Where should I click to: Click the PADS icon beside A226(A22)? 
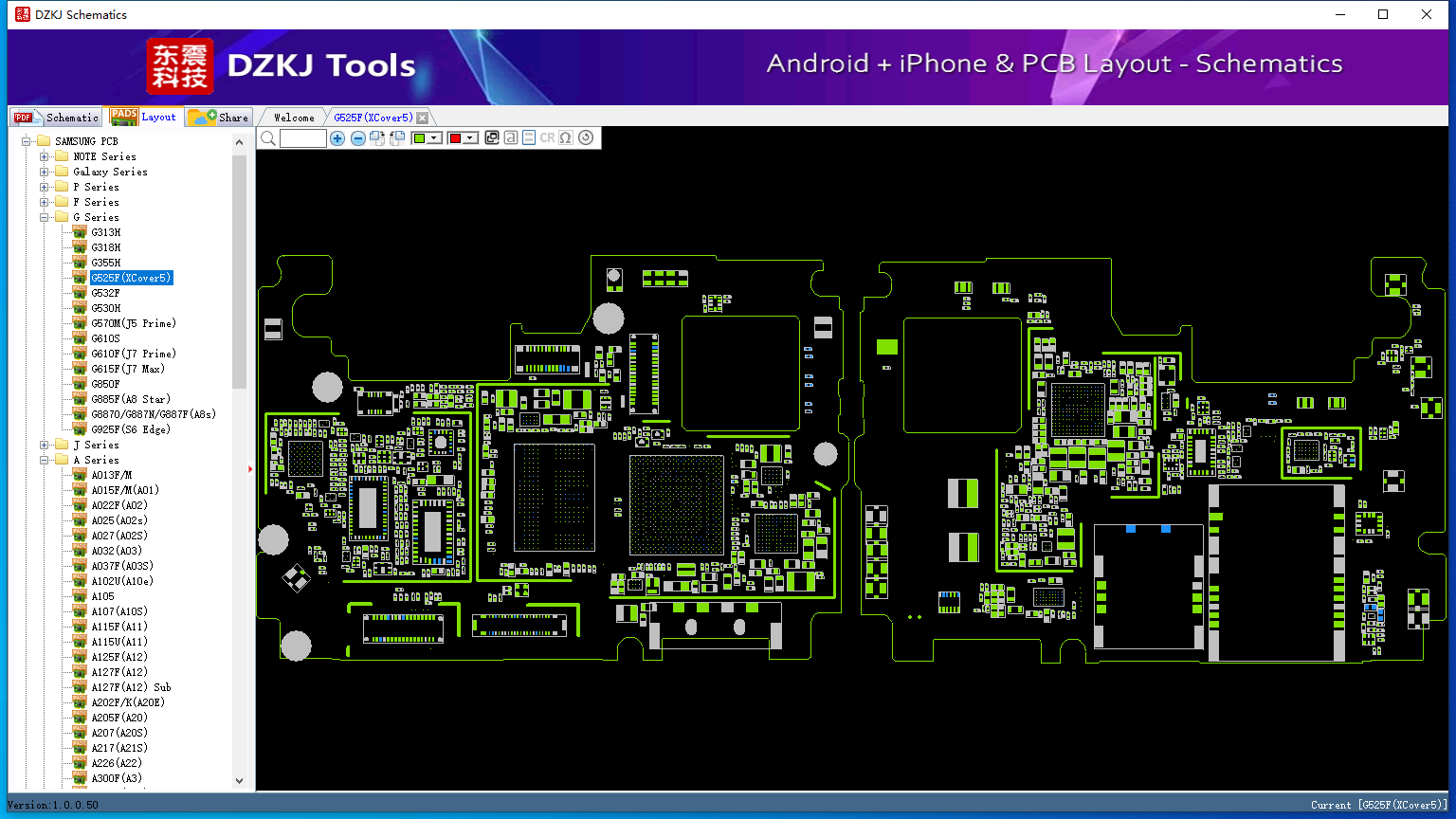[80, 763]
